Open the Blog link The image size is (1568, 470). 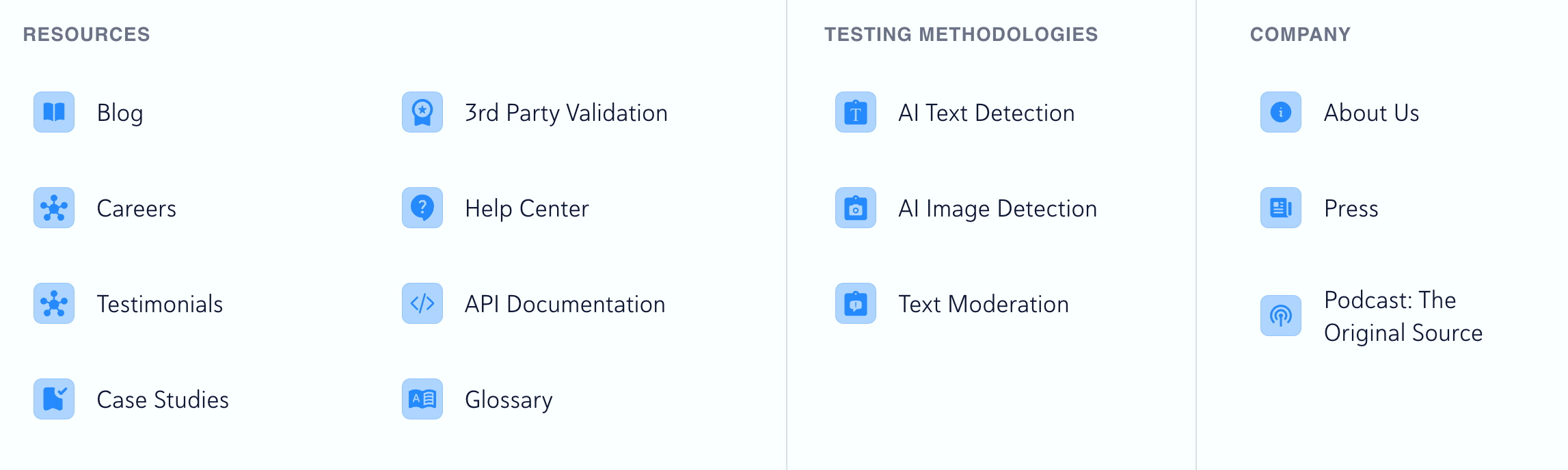pyautogui.click(x=120, y=113)
